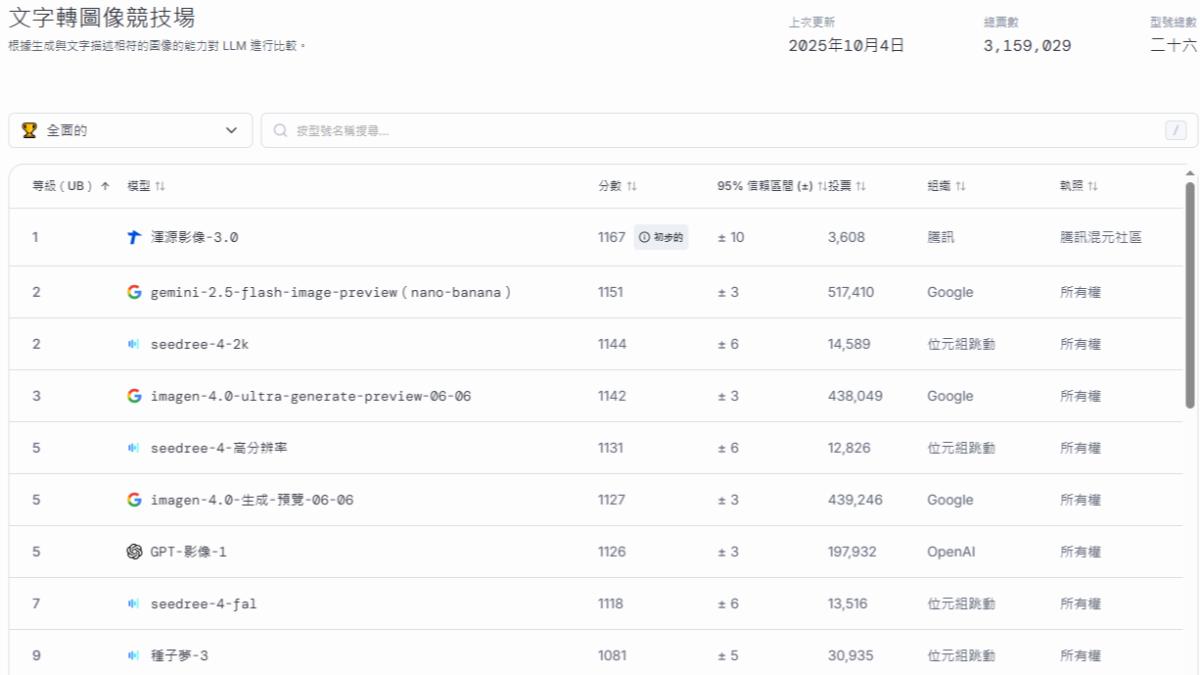The height and width of the screenshot is (675, 1200).
Task: Sort by 等級 (UB) column arrow
Action: [x=105, y=186]
